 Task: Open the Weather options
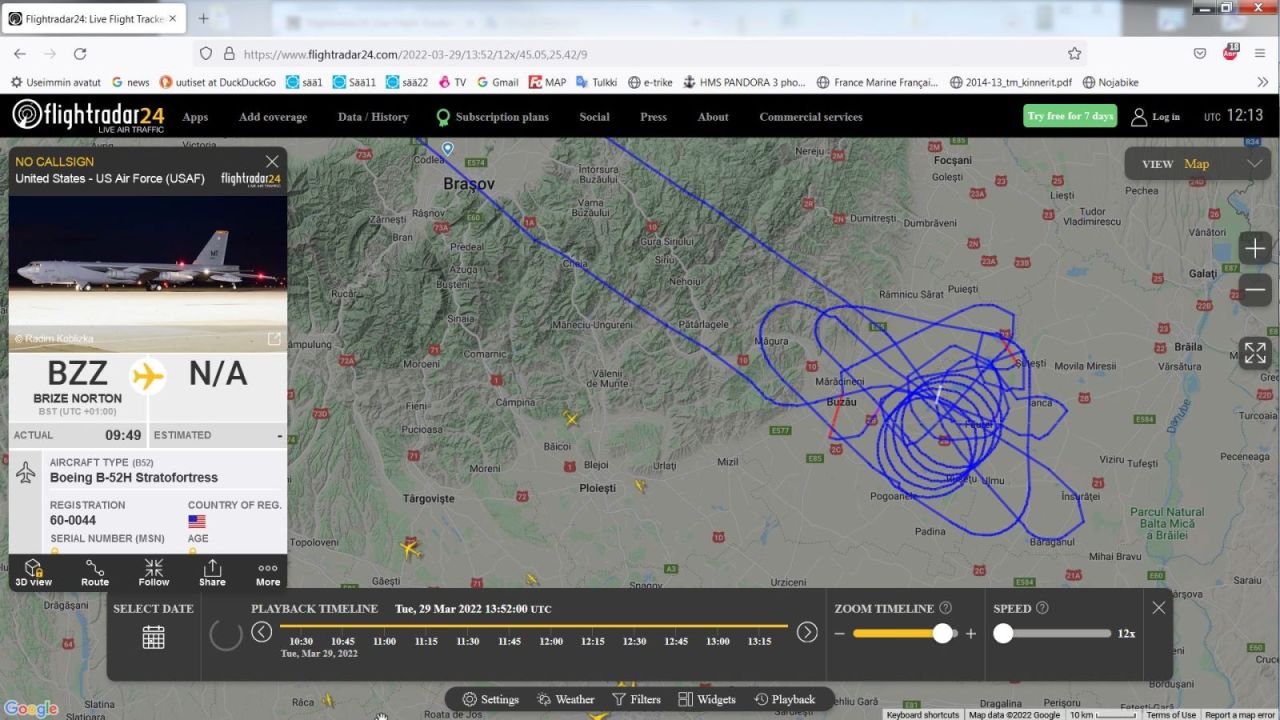click(x=565, y=700)
